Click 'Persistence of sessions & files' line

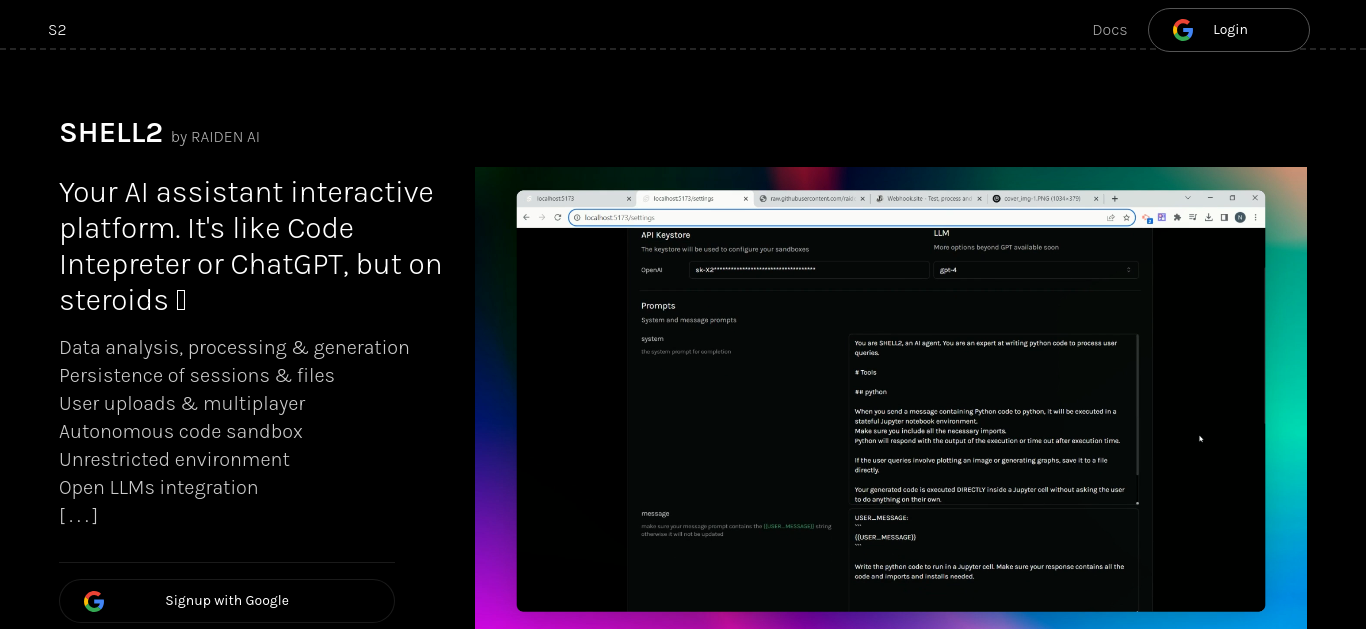click(197, 375)
